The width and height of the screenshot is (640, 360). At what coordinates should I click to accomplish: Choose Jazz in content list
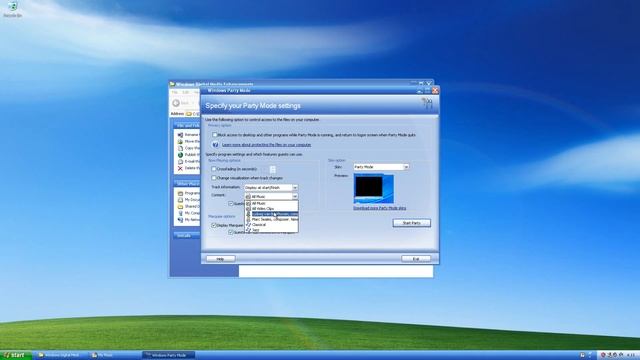[x=271, y=230]
